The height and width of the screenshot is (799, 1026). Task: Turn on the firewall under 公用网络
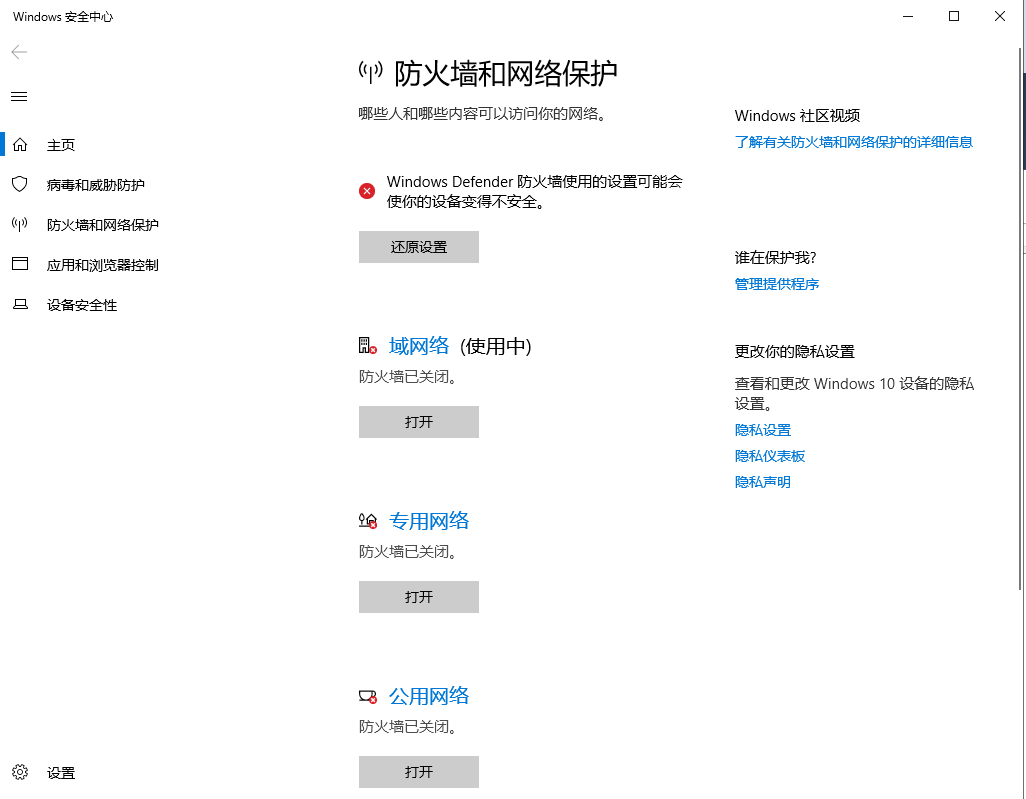coord(419,772)
